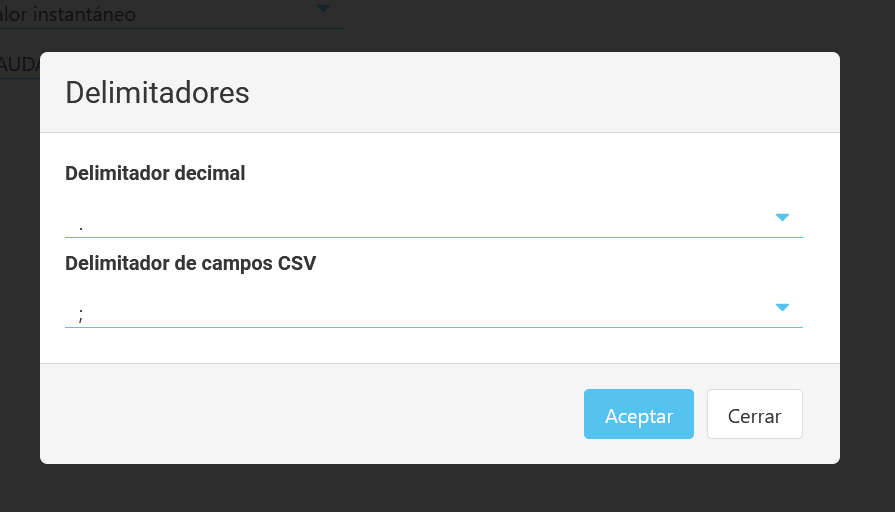The width and height of the screenshot is (895, 512).
Task: Click the blue Aceptar button
Action: tap(638, 414)
